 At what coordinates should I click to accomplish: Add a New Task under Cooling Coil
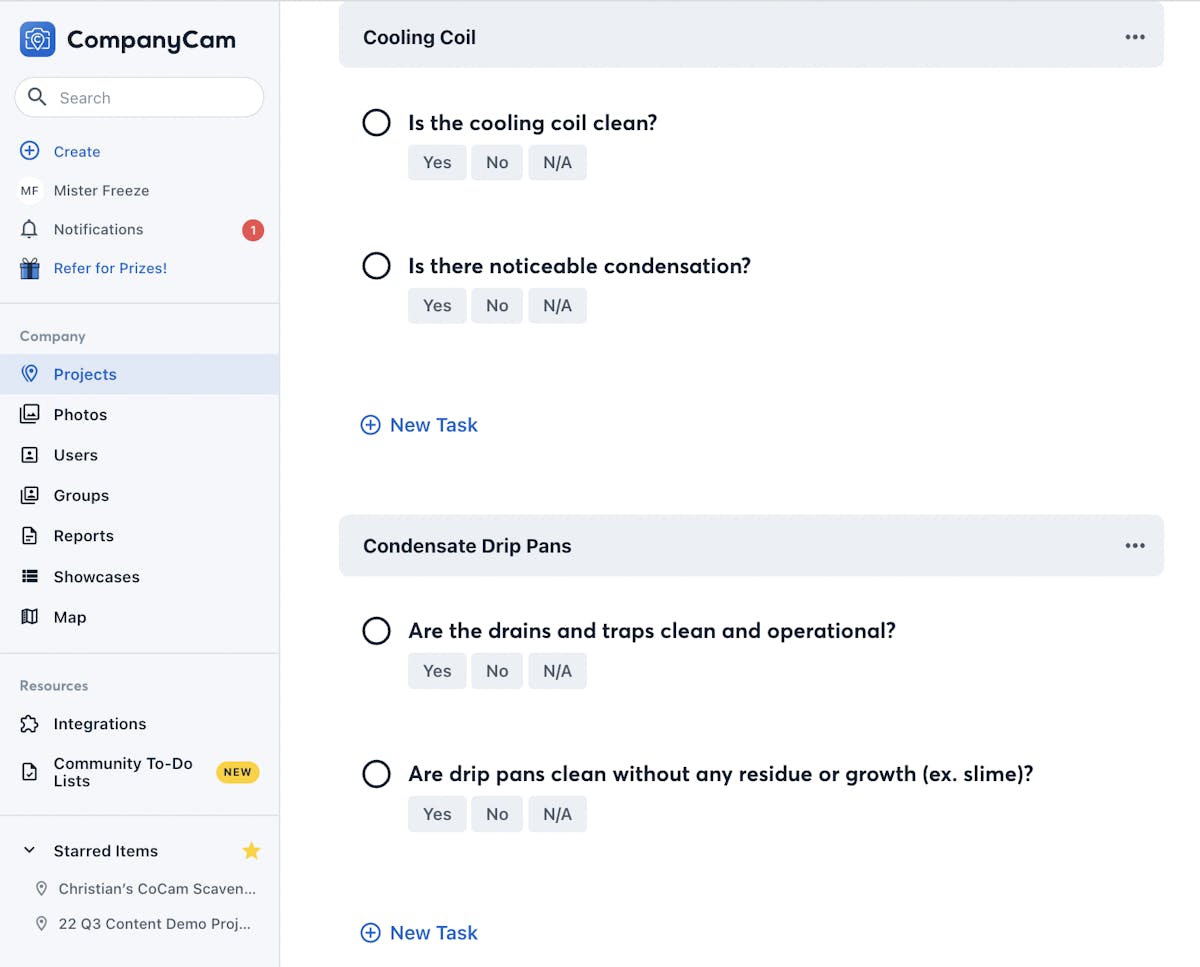tap(419, 425)
